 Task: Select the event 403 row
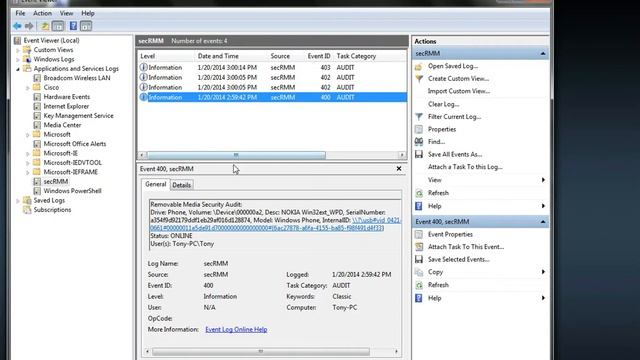pos(272,67)
